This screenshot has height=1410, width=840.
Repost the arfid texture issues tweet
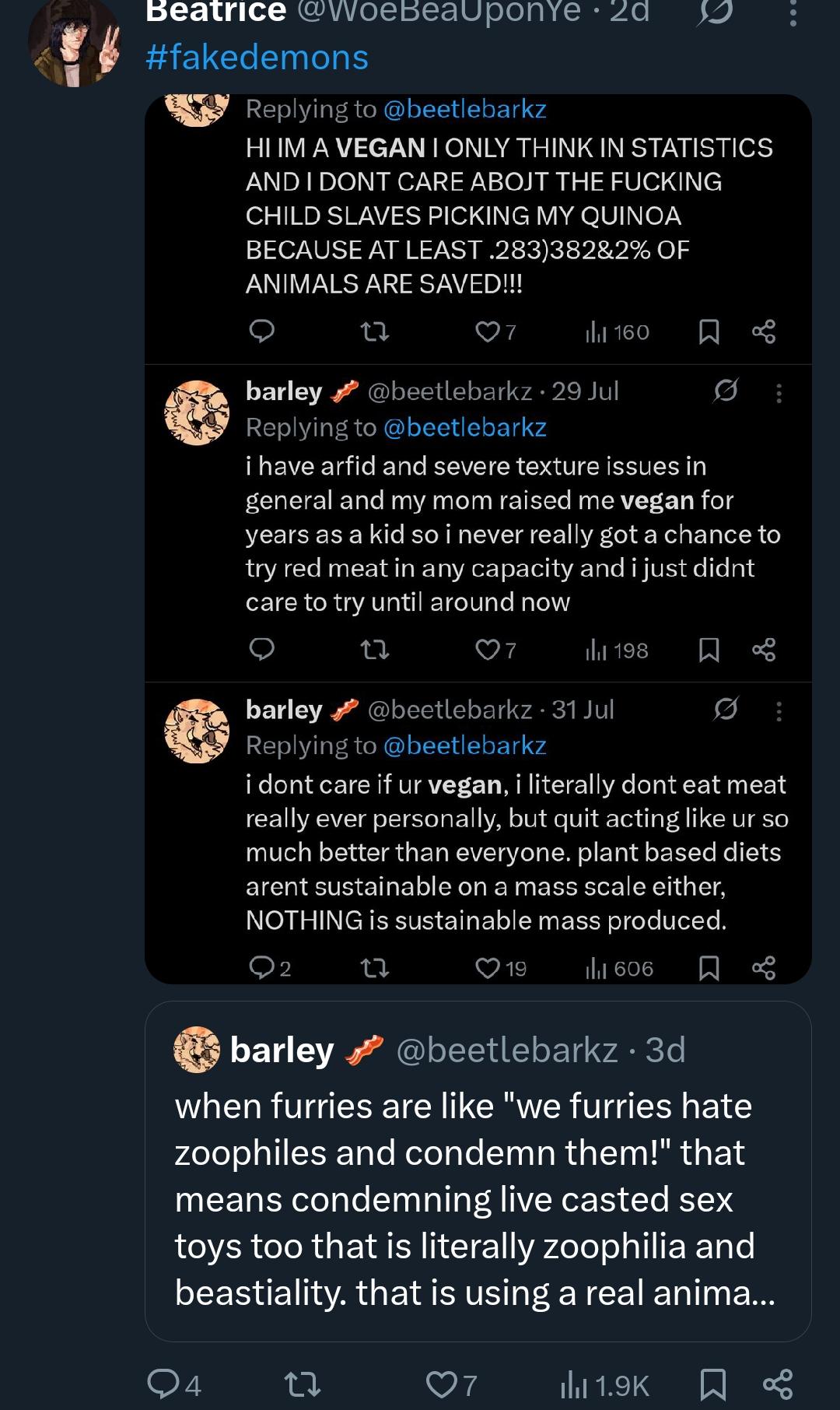pos(376,649)
